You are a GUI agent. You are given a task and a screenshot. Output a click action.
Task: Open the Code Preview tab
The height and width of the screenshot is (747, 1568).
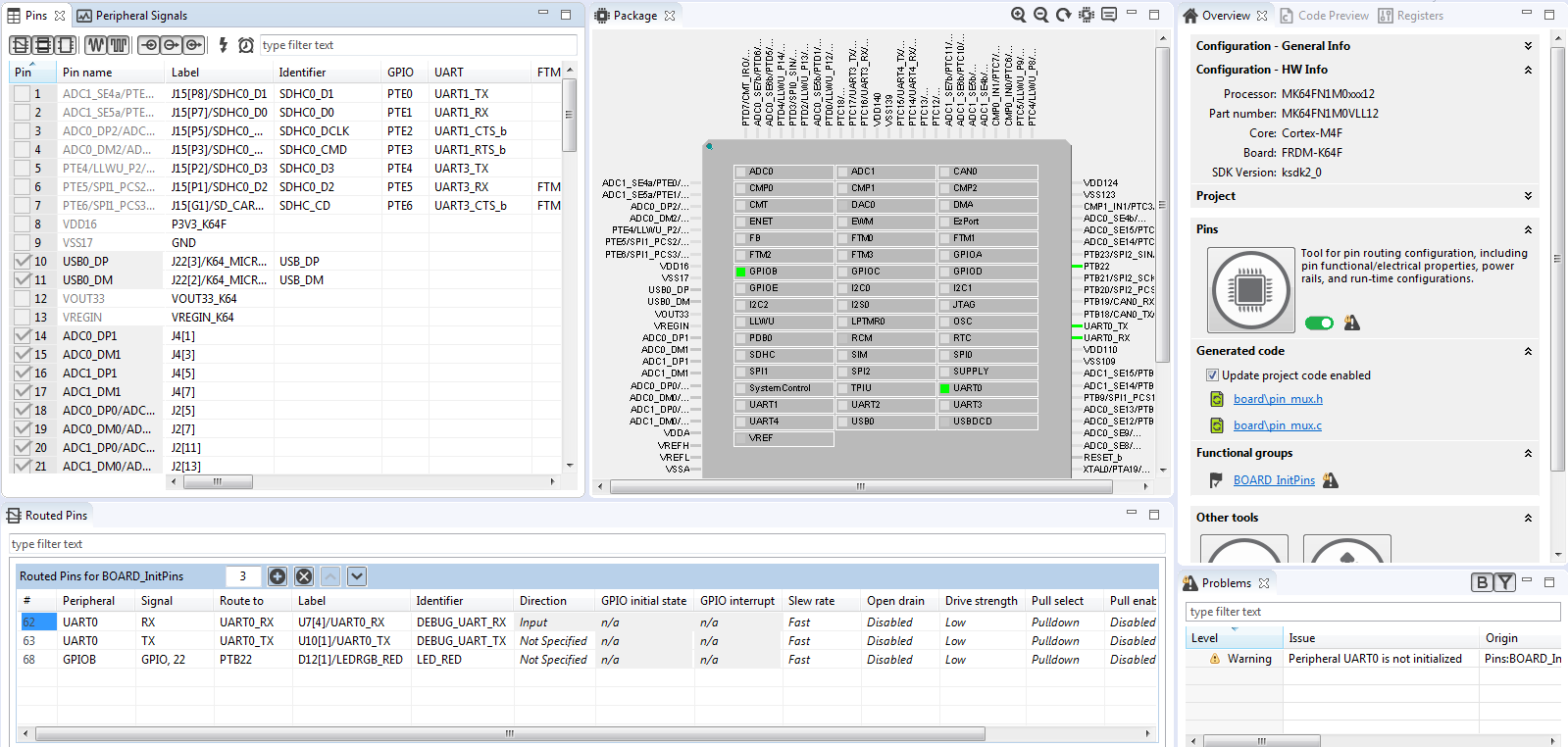pos(1324,16)
